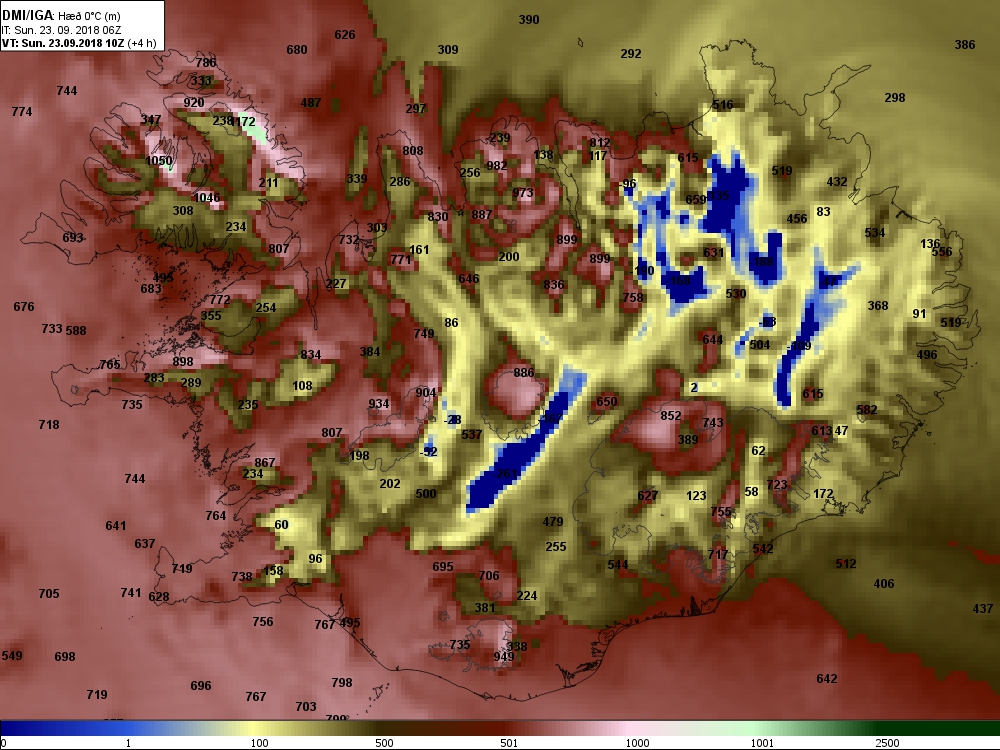Click the '2500' label under the color scale
Screen dimensions: 1000x750
tap(887, 743)
